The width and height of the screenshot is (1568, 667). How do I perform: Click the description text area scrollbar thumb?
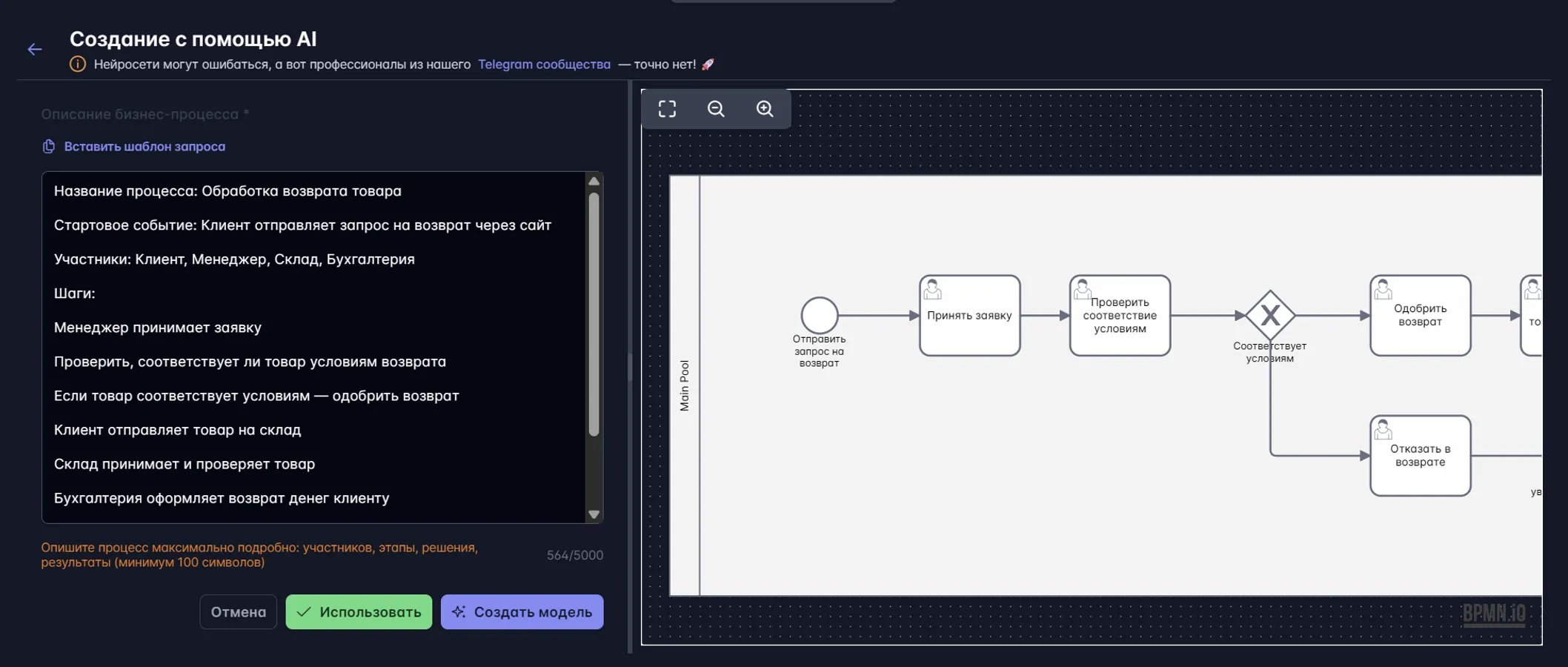point(594,314)
